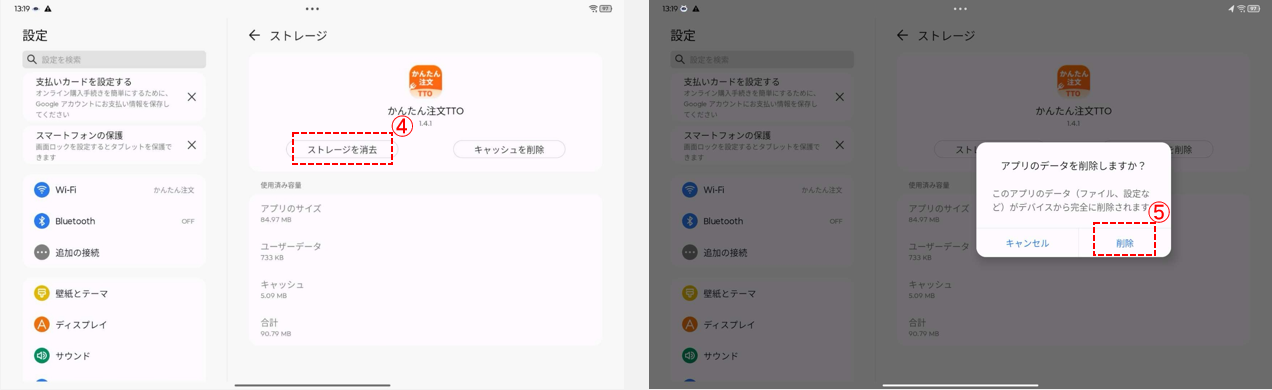Click the ストレージを消去 button

[342, 149]
